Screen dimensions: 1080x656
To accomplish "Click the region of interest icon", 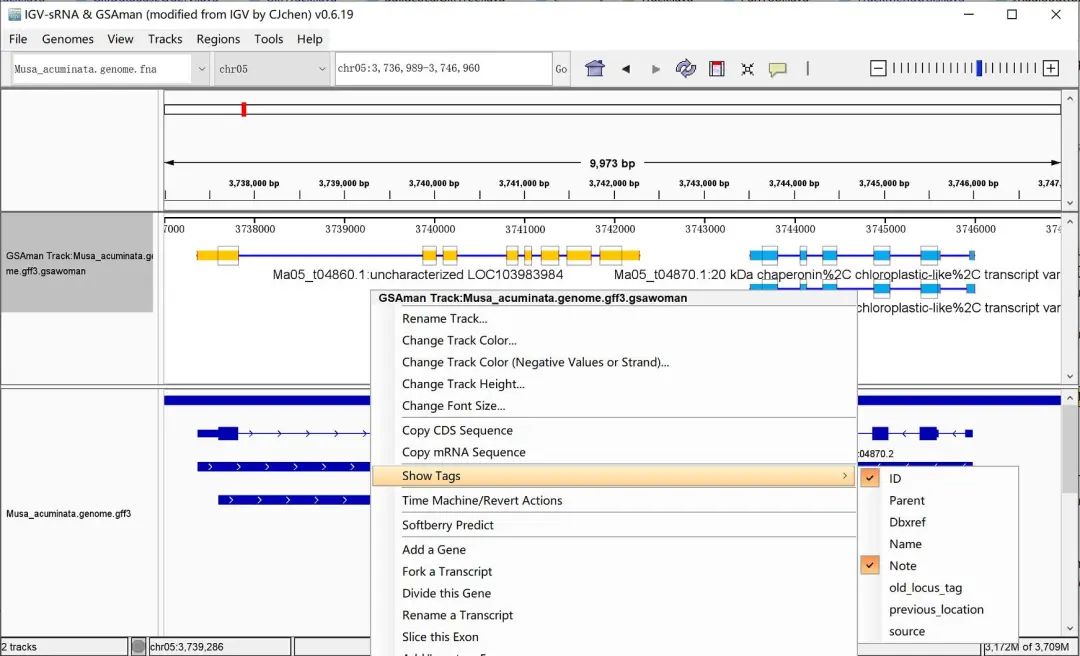I will 716,69.
